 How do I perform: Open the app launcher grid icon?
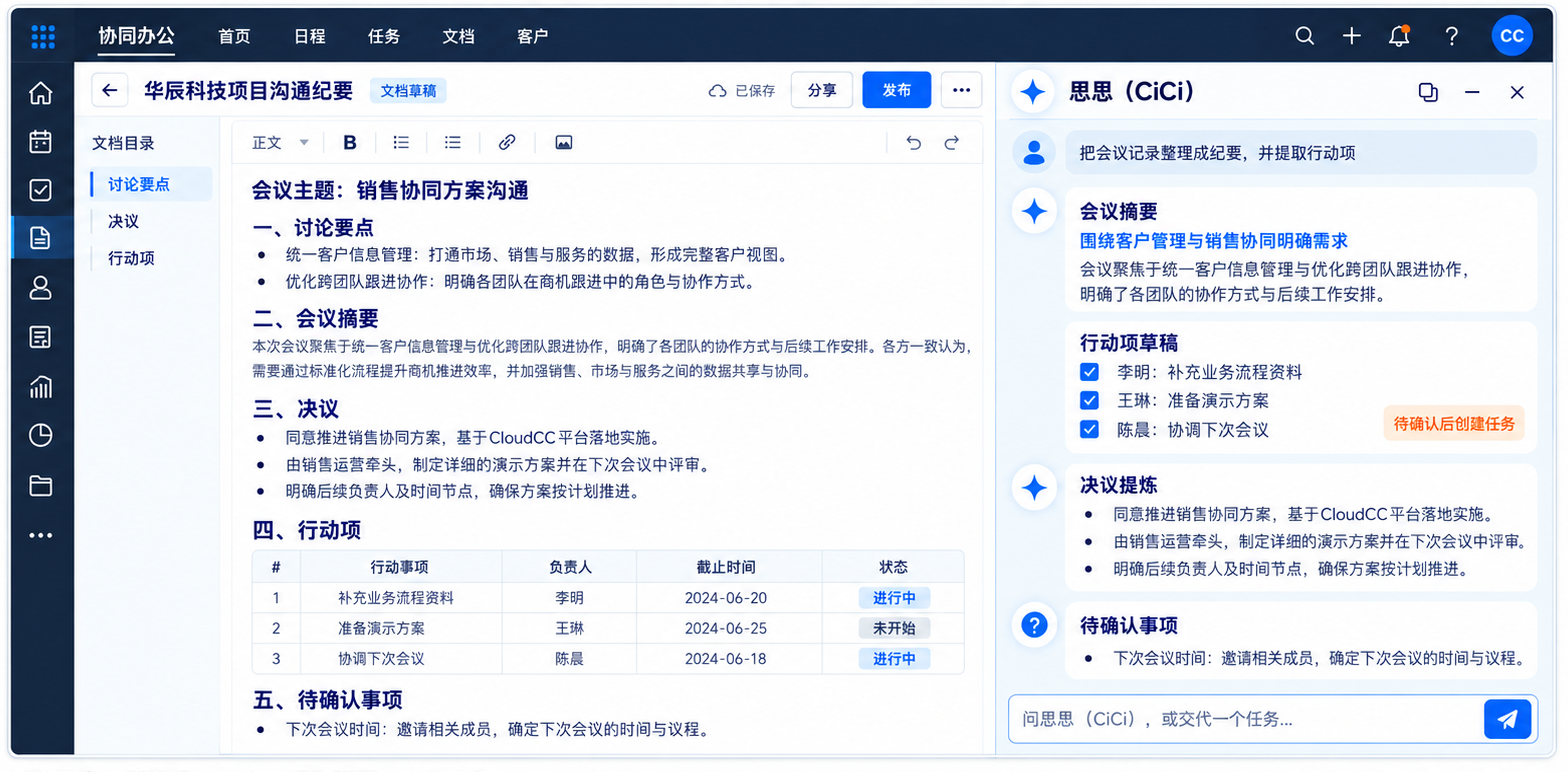(43, 37)
